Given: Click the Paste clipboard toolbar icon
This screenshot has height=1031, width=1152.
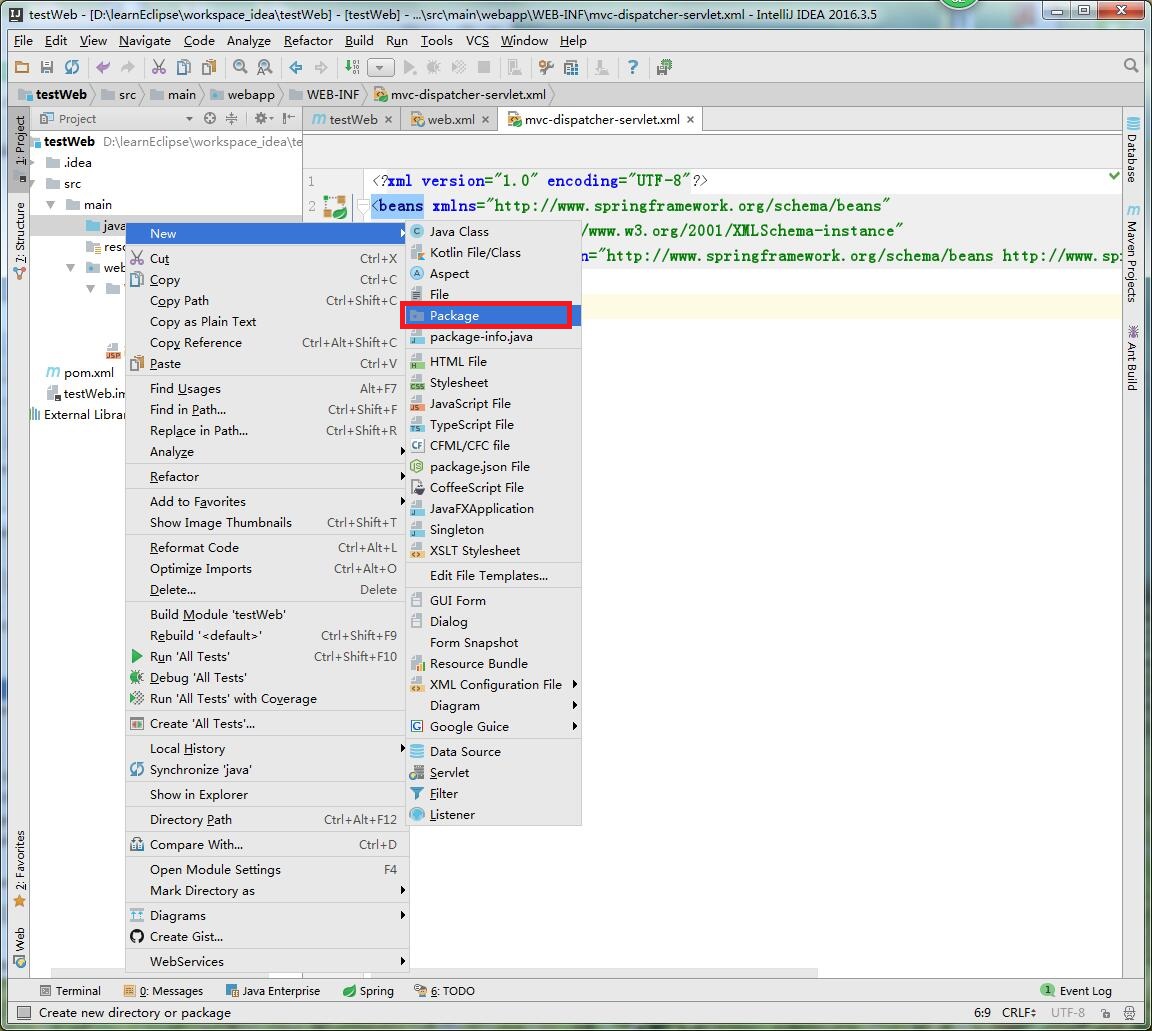Looking at the screenshot, I should 209,68.
